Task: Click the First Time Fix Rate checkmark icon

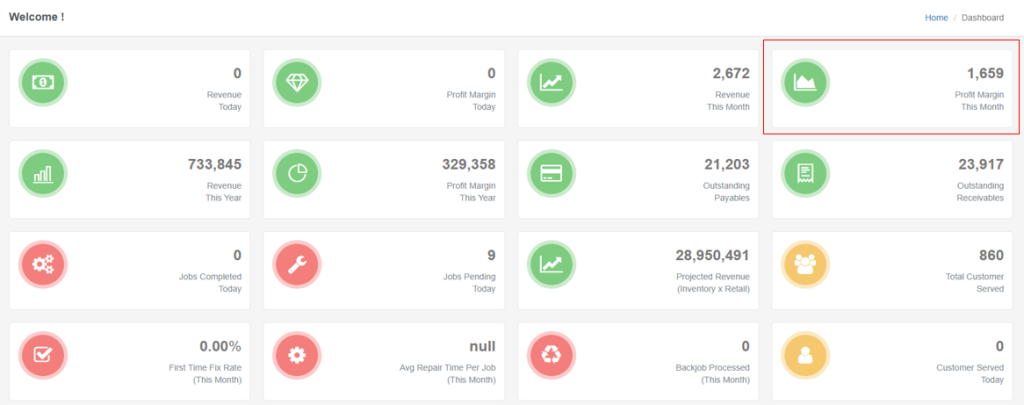Action: point(44,356)
